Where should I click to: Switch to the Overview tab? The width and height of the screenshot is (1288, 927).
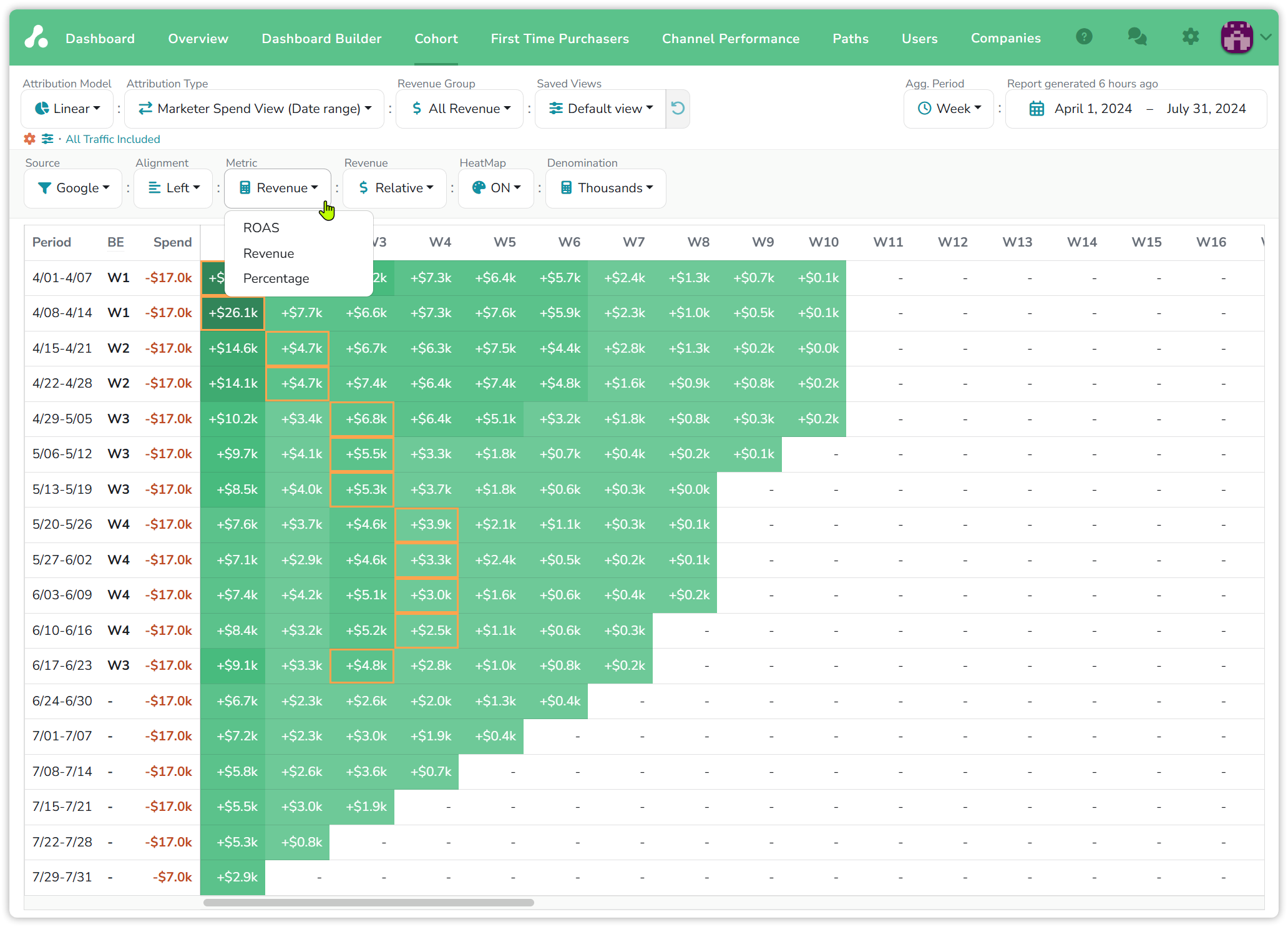198,38
